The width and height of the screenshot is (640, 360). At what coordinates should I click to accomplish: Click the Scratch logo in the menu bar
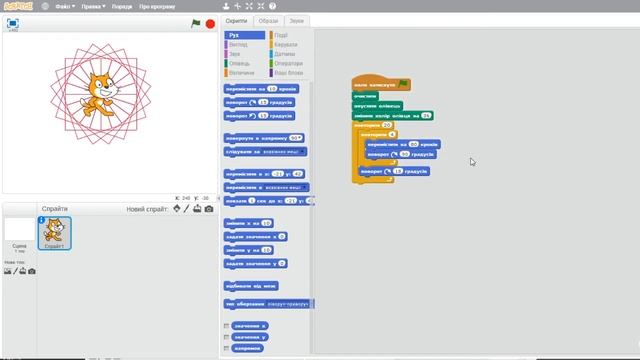pos(18,6)
